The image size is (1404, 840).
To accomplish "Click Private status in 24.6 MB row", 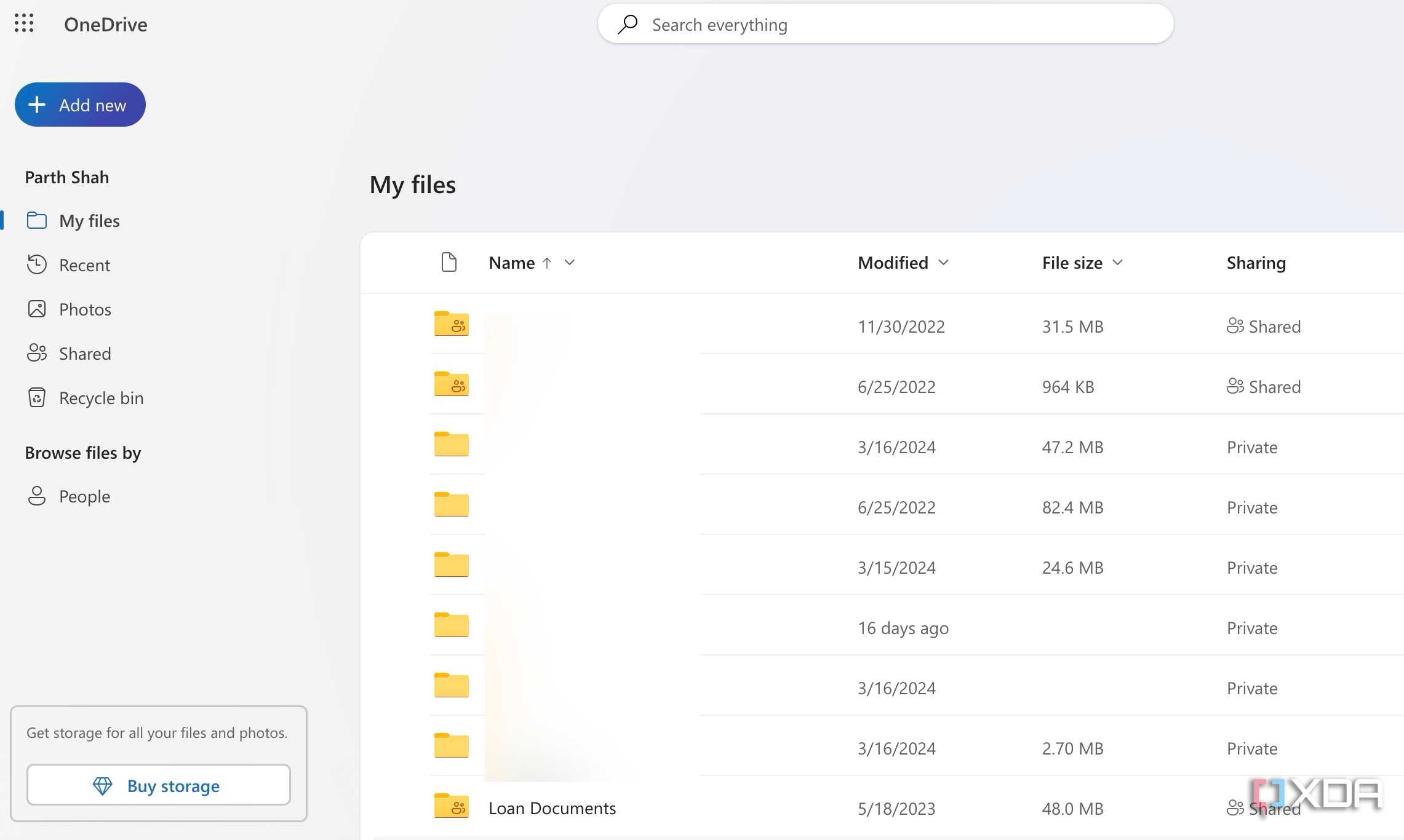I will point(1252,568).
